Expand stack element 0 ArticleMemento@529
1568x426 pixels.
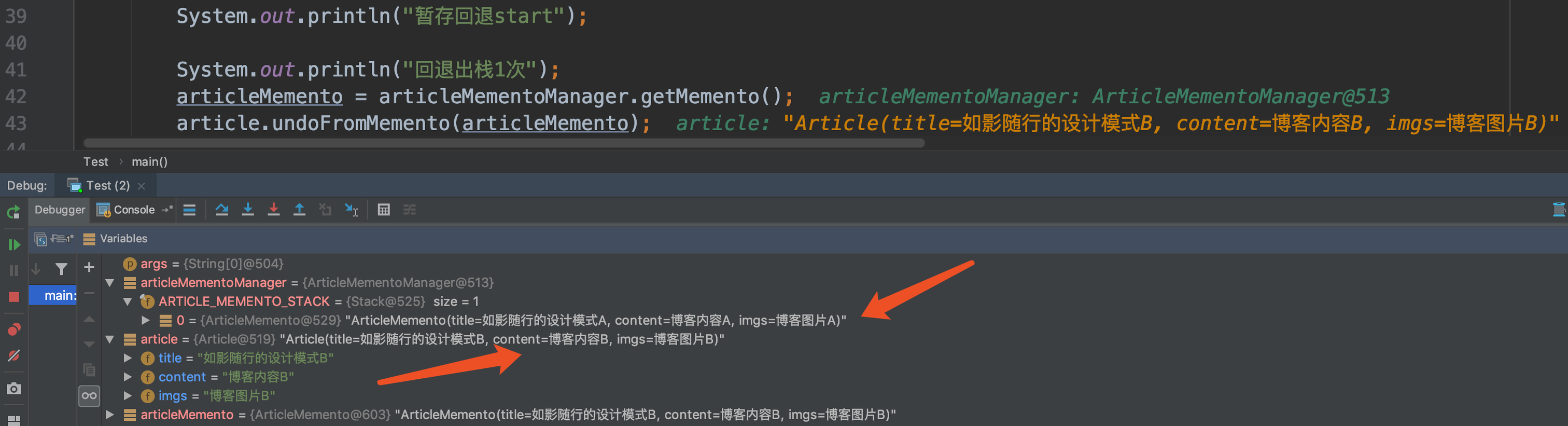[x=146, y=321]
